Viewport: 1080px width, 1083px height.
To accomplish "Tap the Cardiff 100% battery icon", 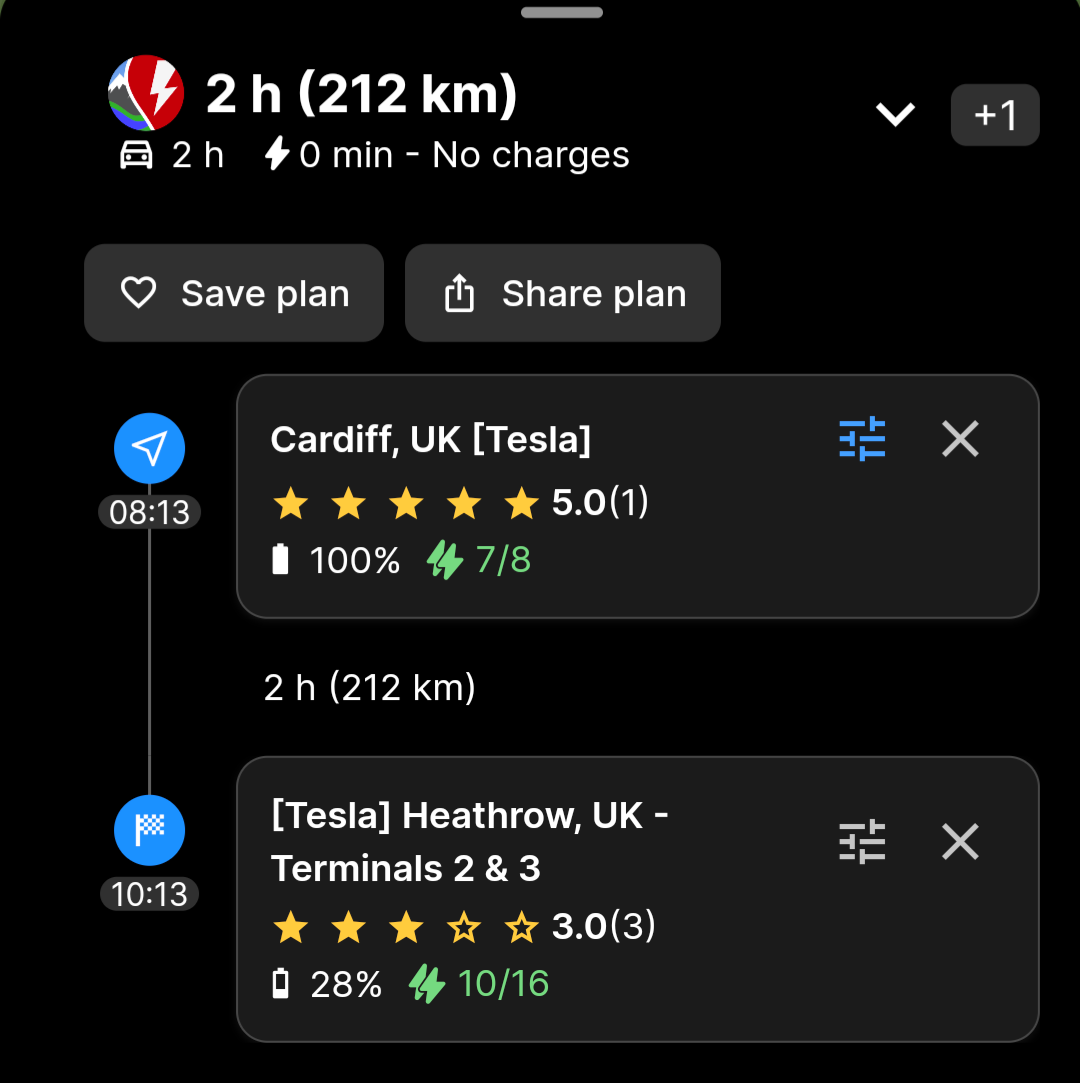I will point(281,560).
